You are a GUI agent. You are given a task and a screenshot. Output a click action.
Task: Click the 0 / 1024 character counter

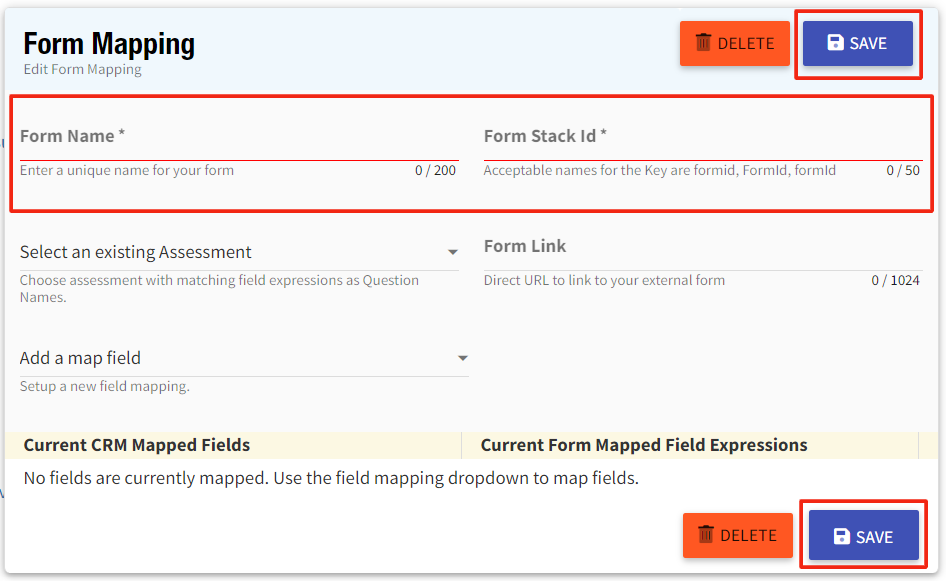click(895, 281)
